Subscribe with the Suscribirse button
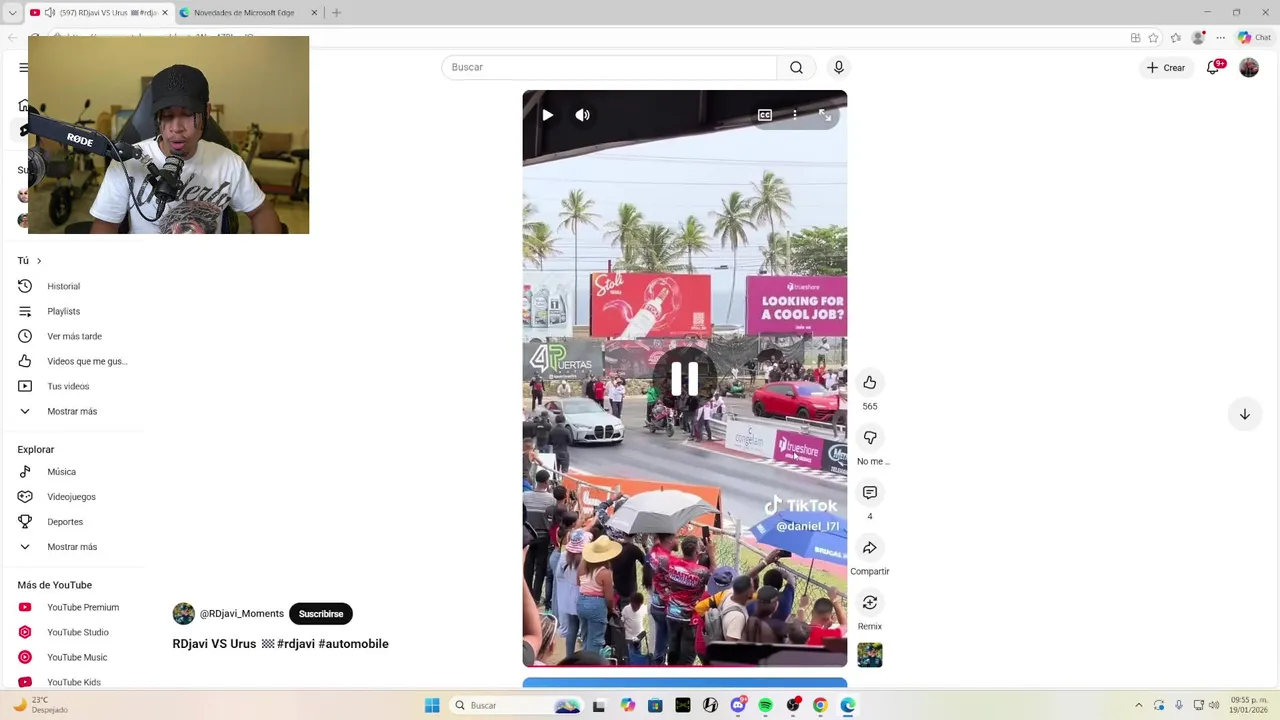This screenshot has width=1280, height=720. pyautogui.click(x=321, y=614)
